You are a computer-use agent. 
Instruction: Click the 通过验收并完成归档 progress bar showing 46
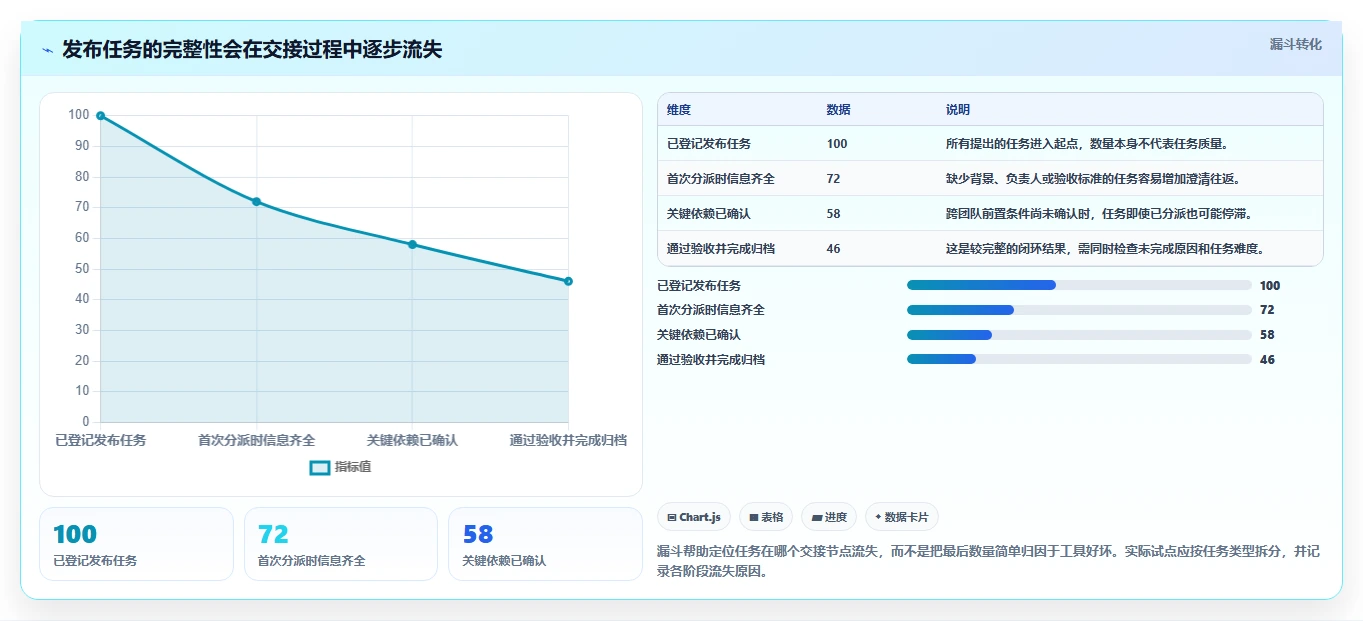point(1079,359)
